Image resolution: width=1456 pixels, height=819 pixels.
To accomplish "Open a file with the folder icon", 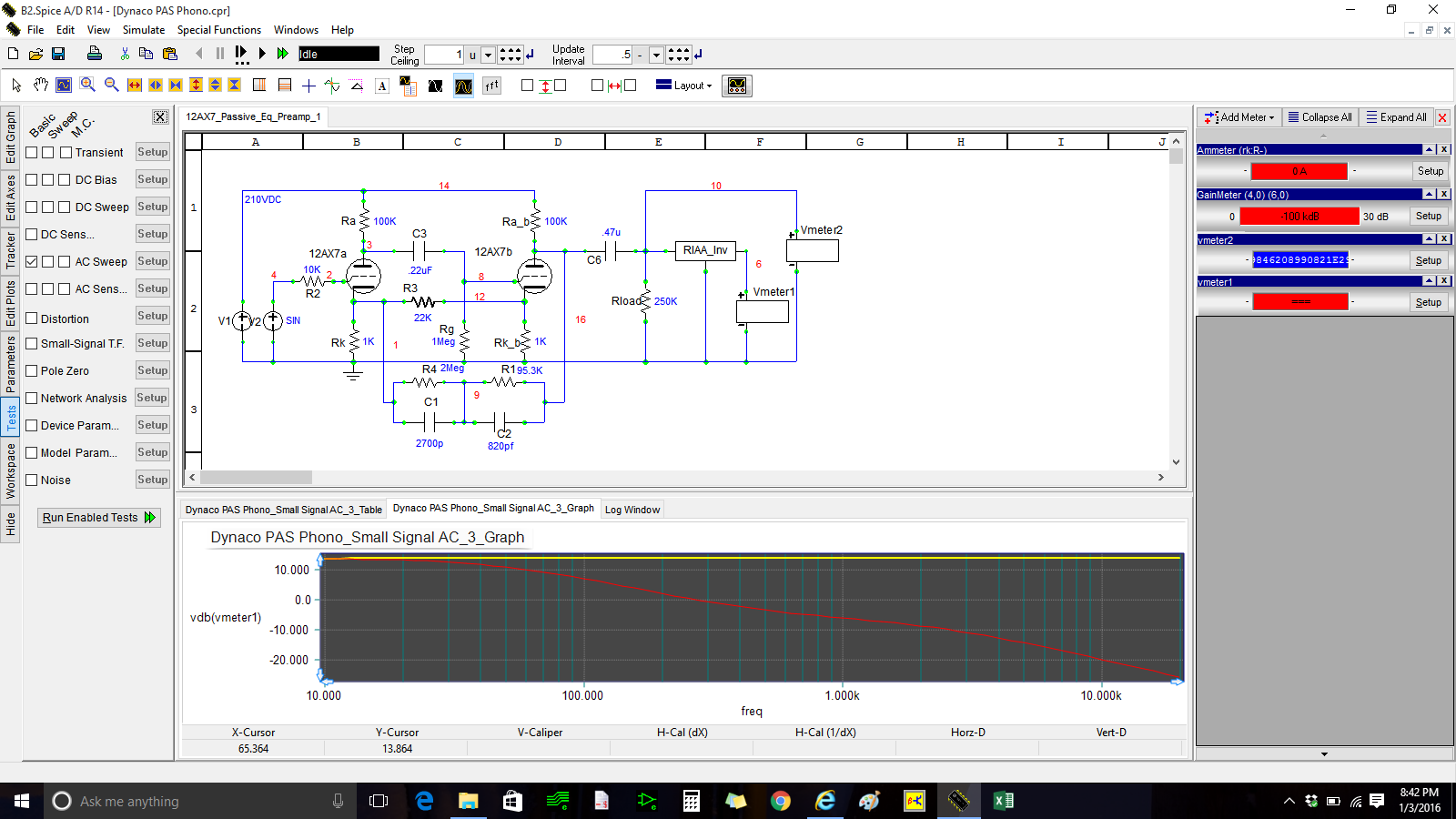I will (35, 55).
